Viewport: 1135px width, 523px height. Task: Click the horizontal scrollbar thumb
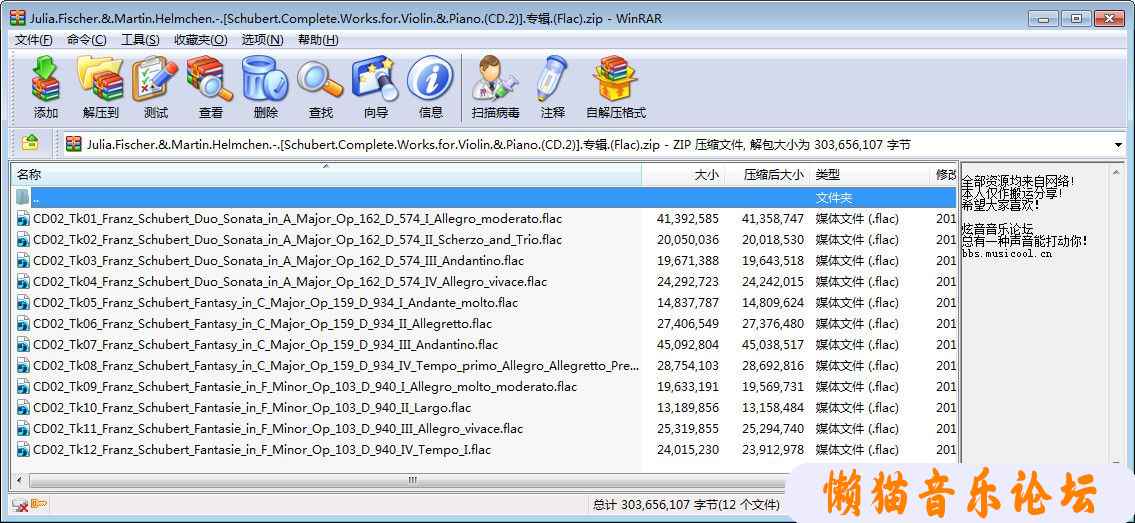click(x=411, y=480)
